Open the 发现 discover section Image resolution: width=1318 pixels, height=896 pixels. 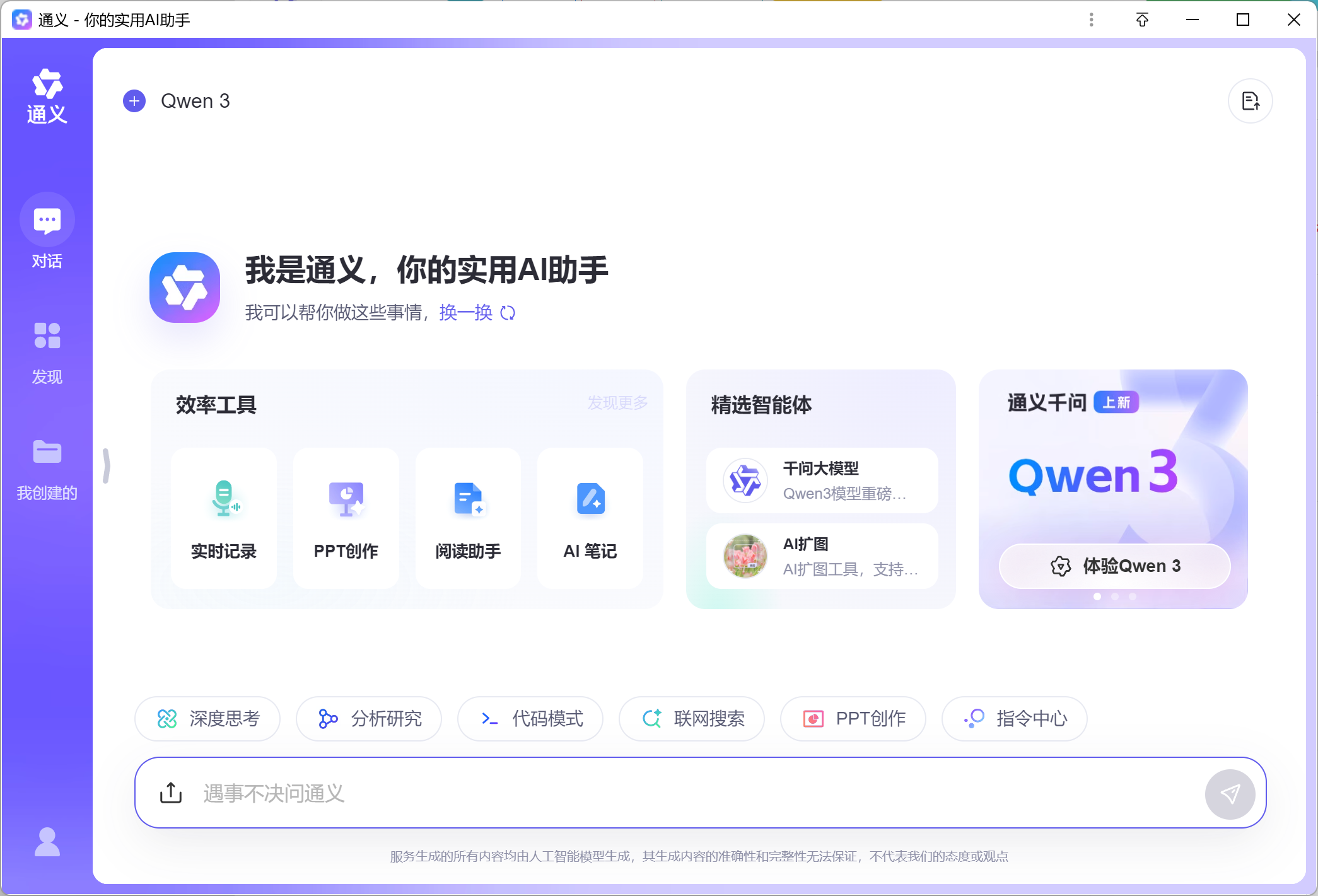pyautogui.click(x=47, y=352)
